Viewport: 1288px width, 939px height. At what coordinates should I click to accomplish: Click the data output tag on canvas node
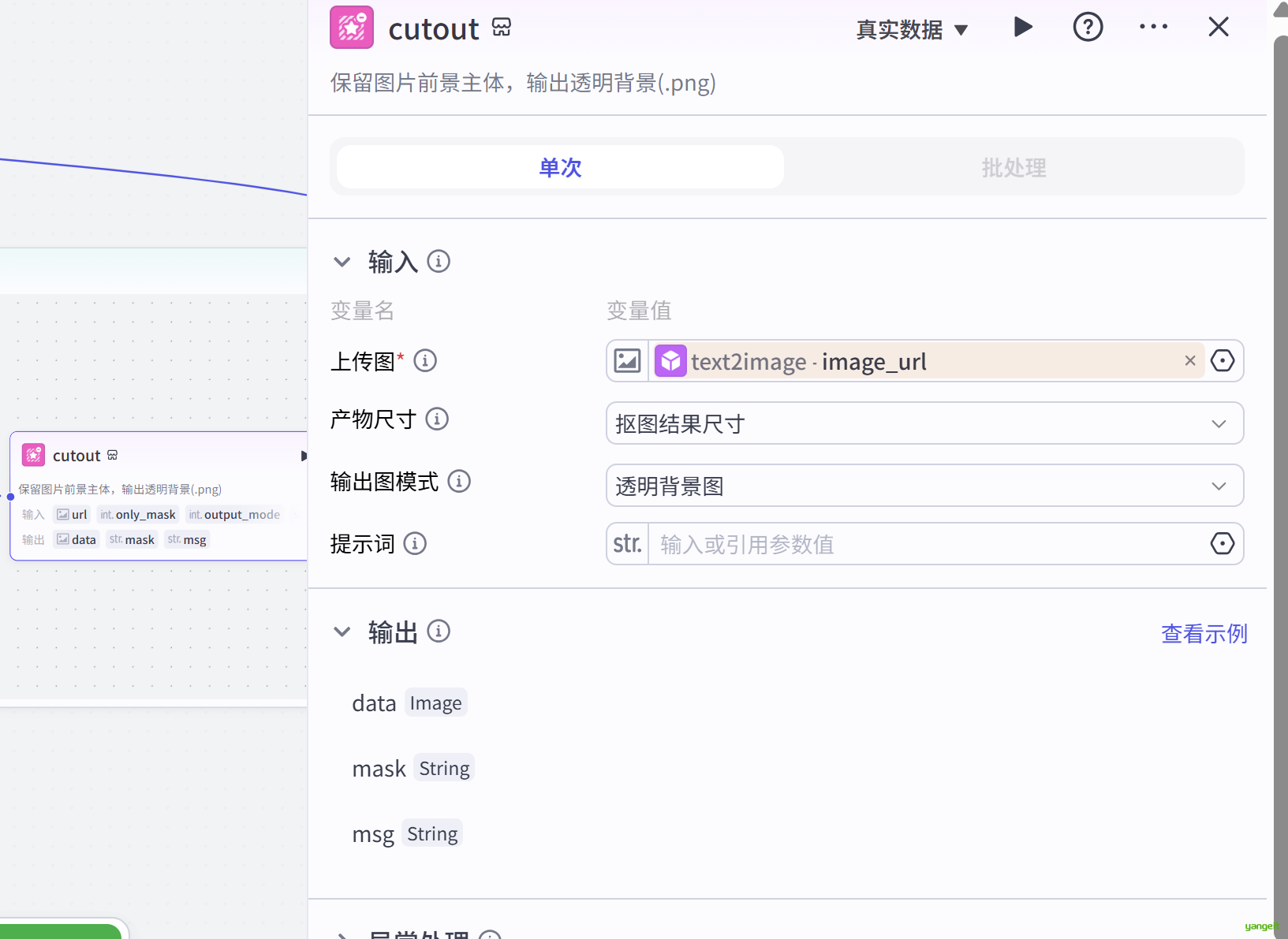coord(77,540)
